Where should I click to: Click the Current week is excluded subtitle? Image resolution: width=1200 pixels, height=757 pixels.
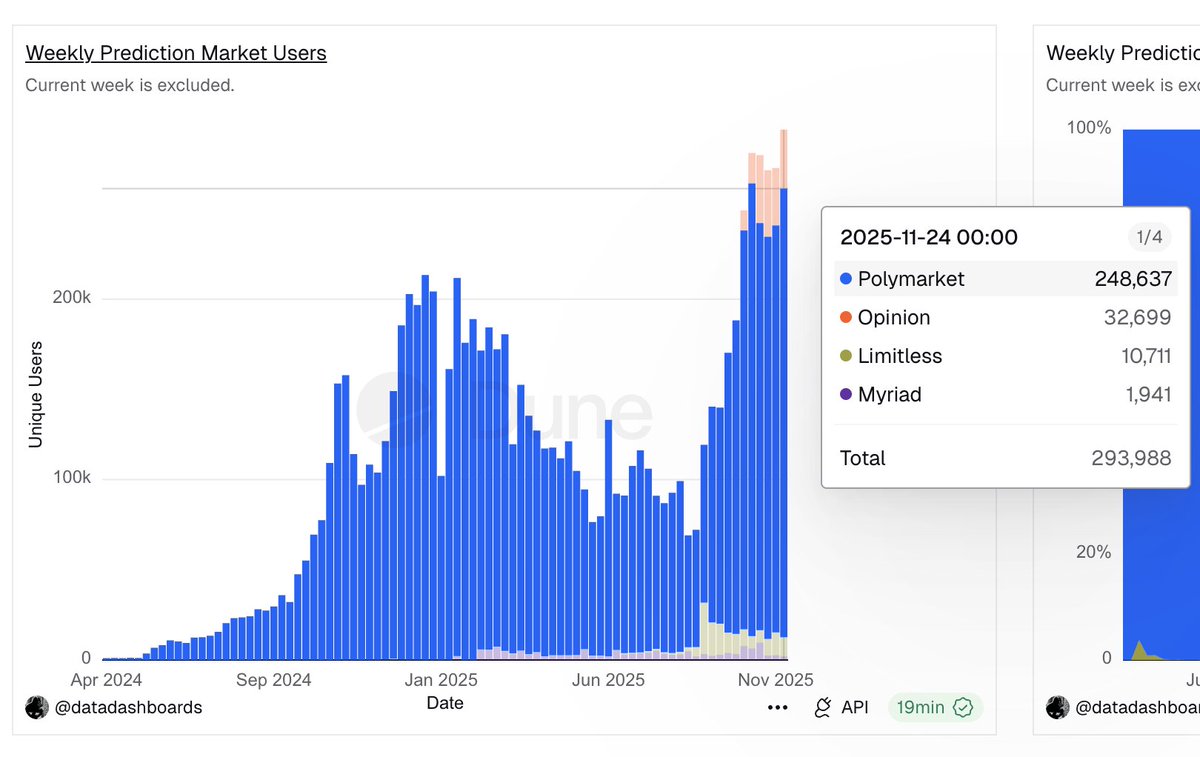pos(130,85)
